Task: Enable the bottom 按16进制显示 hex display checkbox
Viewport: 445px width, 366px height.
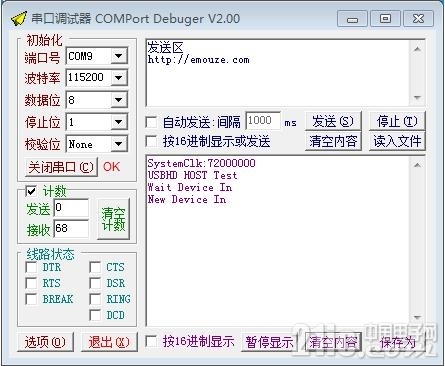Action: pos(151,341)
